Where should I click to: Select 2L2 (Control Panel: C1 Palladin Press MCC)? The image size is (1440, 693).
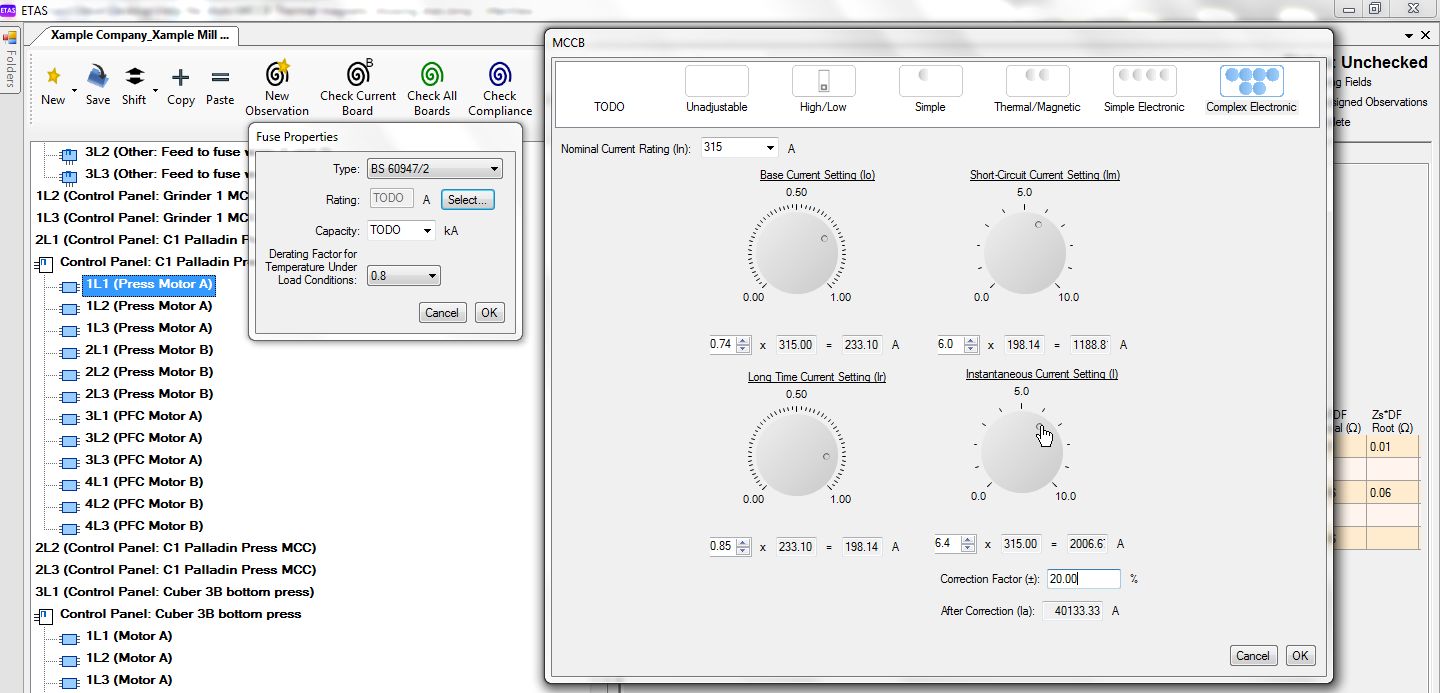[x=176, y=548]
